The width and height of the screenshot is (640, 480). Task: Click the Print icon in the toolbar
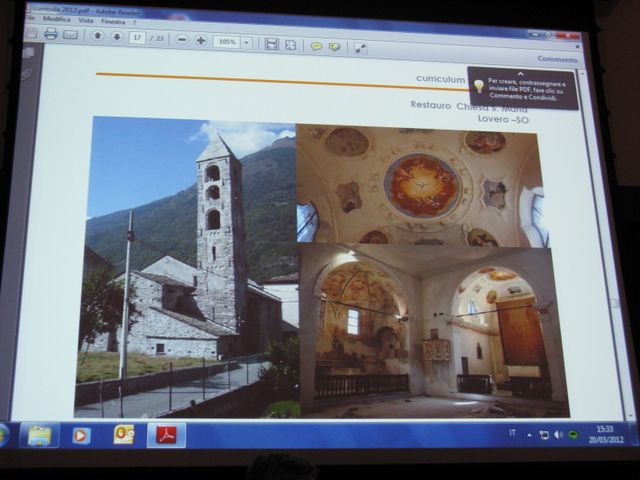51,34
